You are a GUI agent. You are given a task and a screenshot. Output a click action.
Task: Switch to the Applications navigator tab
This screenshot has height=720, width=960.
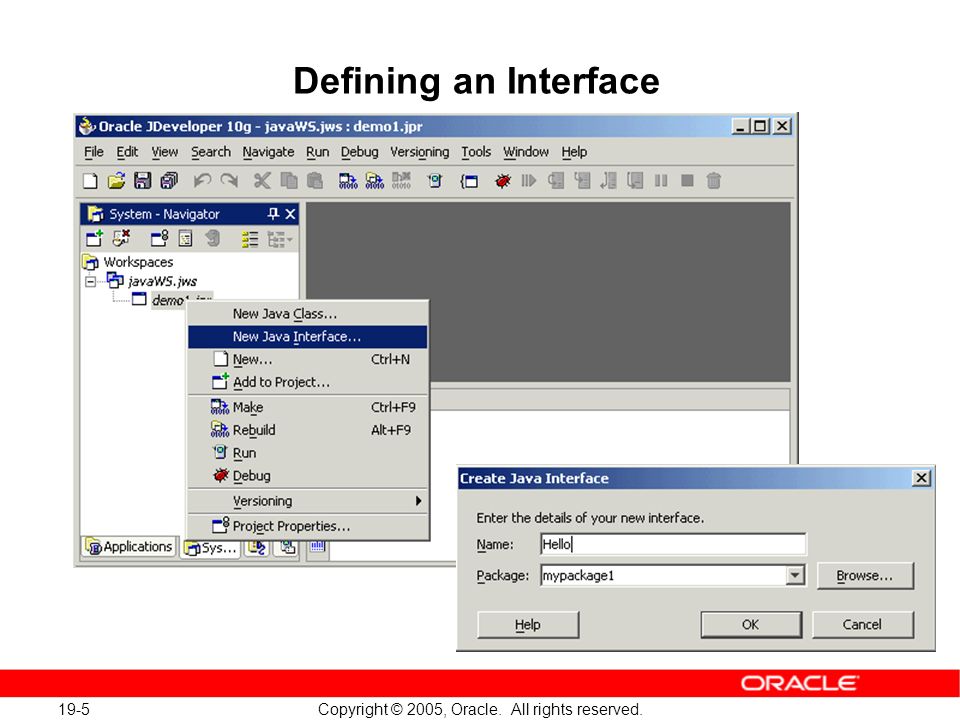[130, 547]
